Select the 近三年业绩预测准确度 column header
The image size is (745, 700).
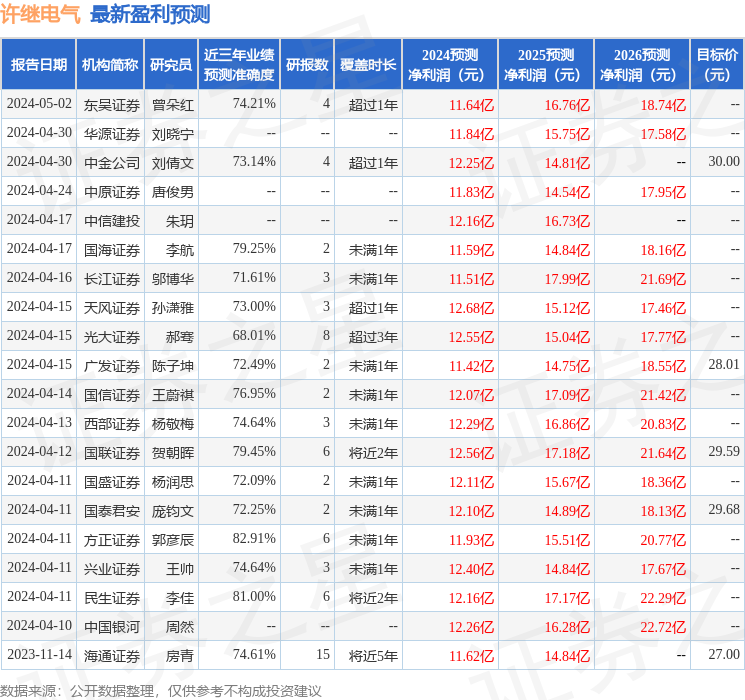coord(239,65)
